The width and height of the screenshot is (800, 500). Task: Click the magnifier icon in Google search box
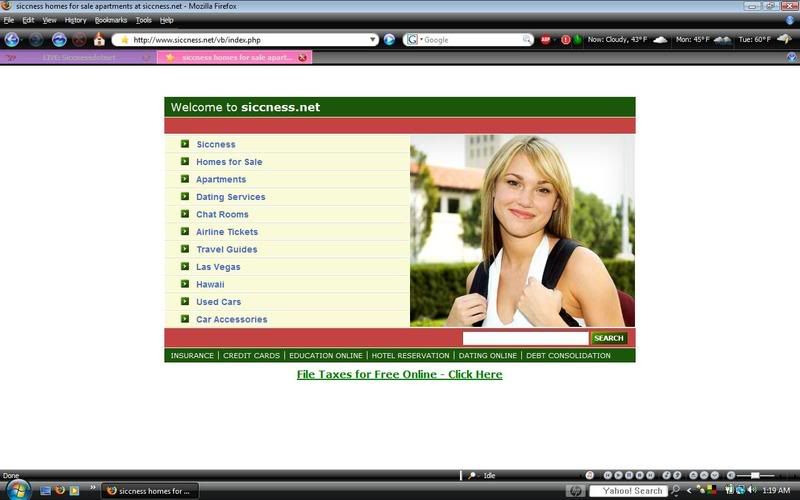527,40
